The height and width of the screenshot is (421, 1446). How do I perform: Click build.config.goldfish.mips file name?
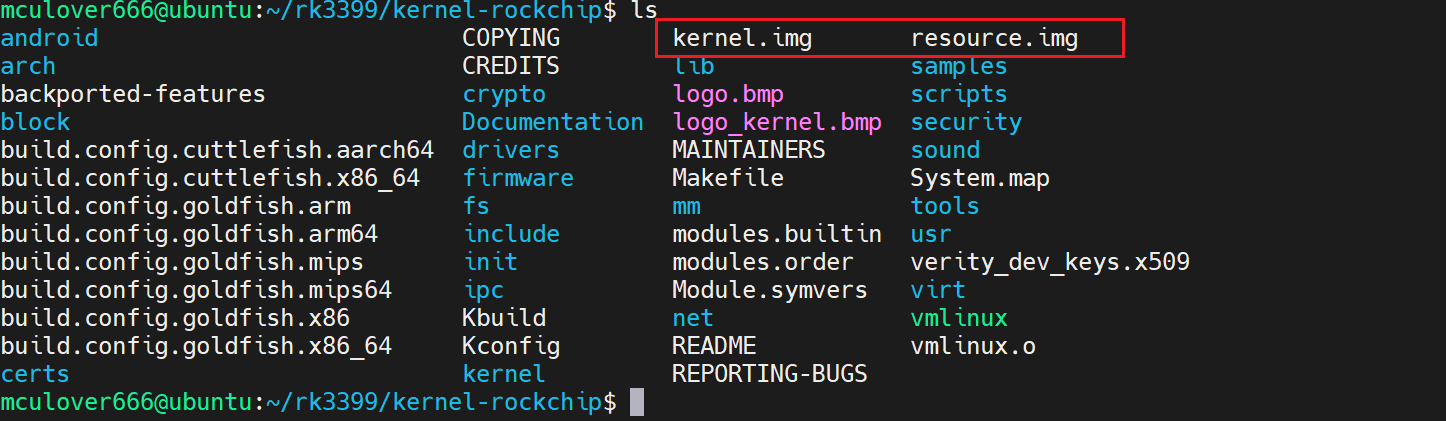coord(182,263)
